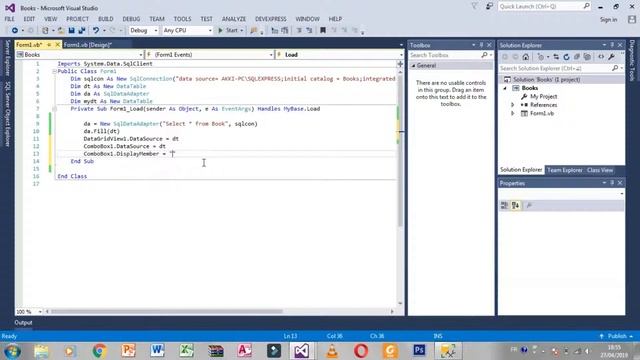
Task: Open the PROJECT menu
Action: (x=78, y=19)
